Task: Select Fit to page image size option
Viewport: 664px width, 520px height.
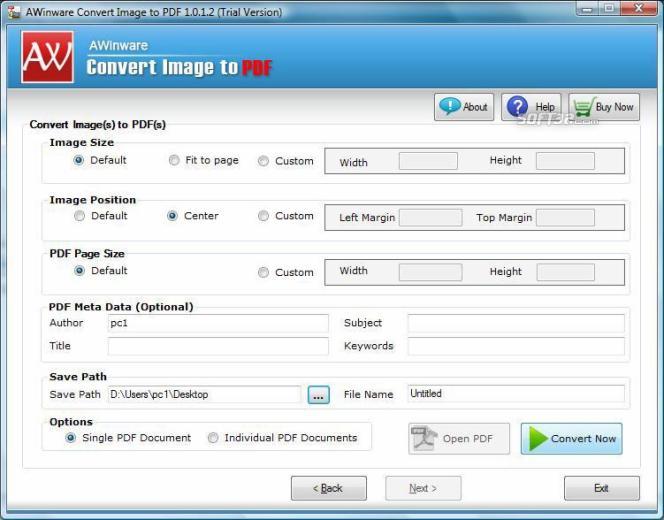Action: click(174, 160)
